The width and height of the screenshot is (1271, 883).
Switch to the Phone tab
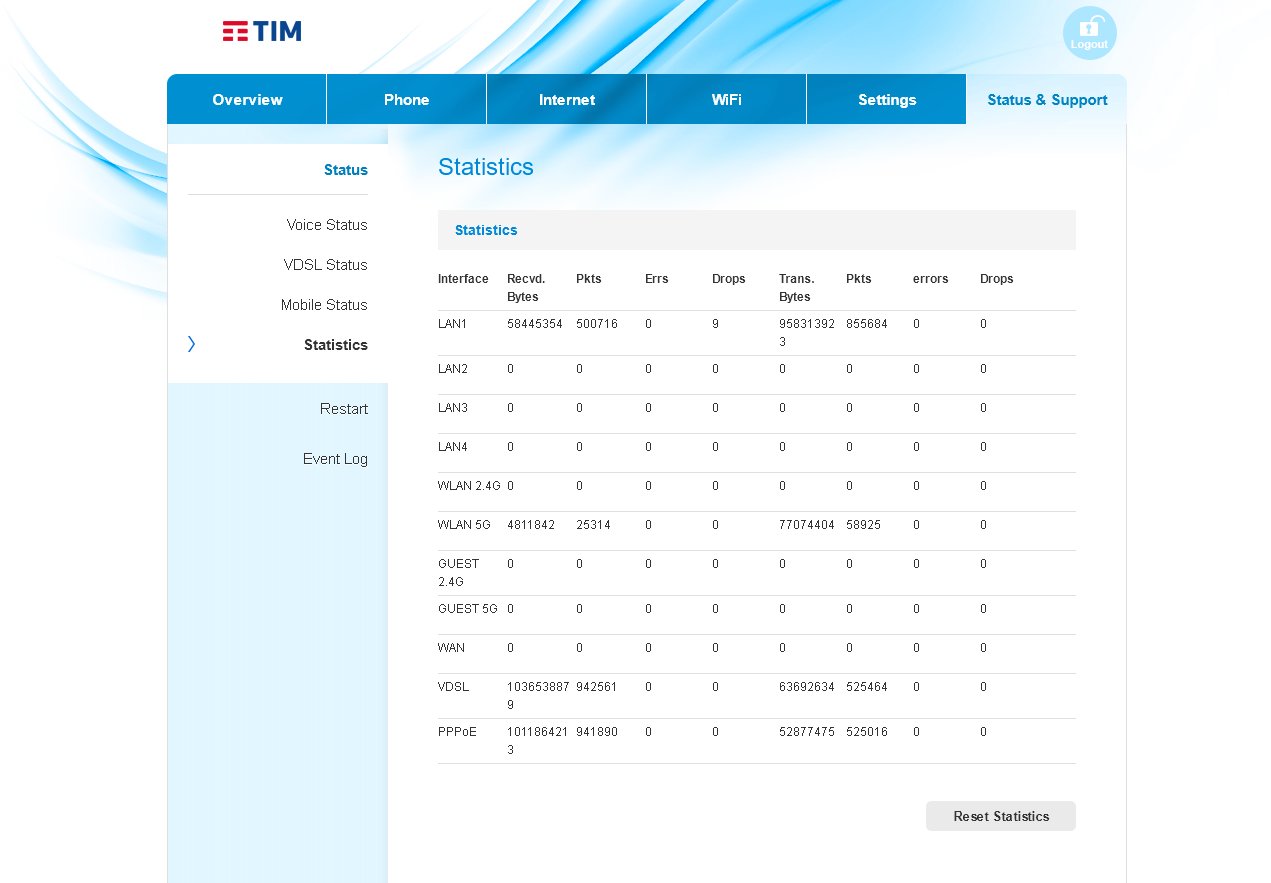tap(406, 100)
